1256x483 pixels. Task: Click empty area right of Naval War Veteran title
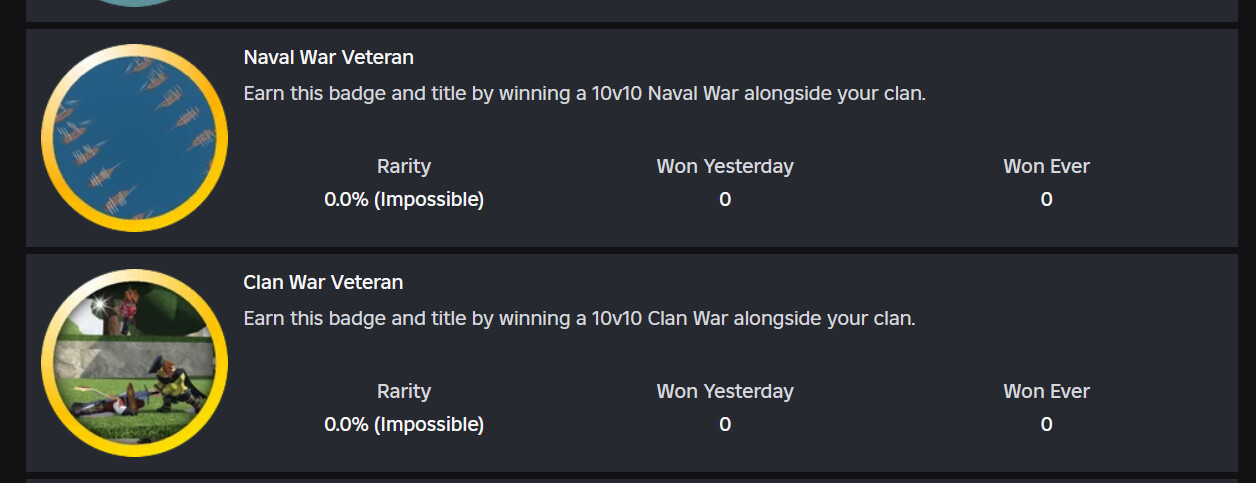pyautogui.click(x=800, y=57)
